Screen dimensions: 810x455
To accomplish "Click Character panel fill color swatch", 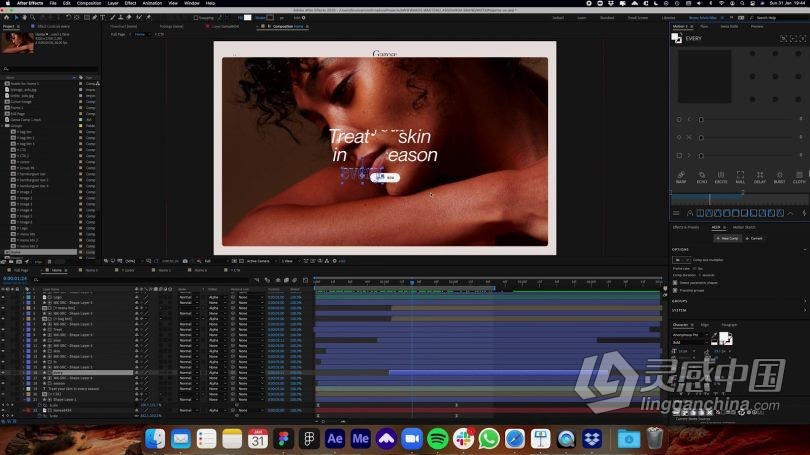I will point(725,338).
